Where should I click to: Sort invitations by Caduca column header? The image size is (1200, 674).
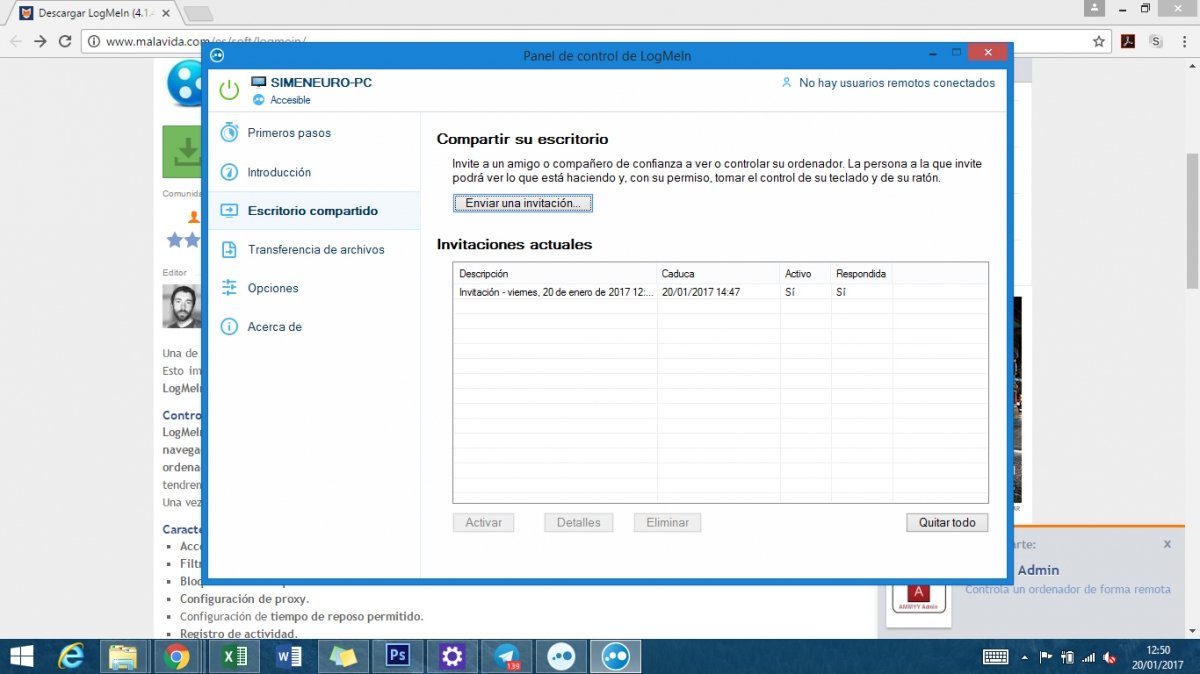[718, 273]
